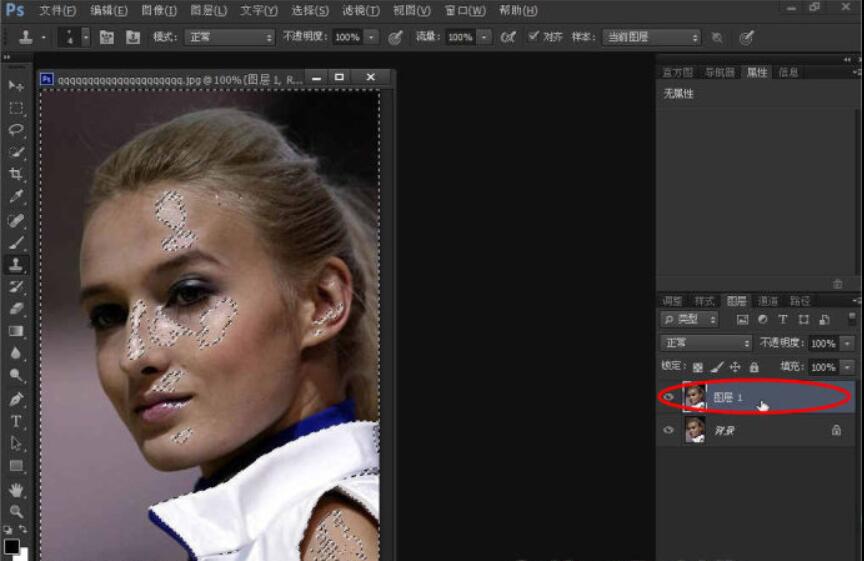The height and width of the screenshot is (561, 864).
Task: Toggle lock image pixels brush icon
Action: click(x=717, y=367)
